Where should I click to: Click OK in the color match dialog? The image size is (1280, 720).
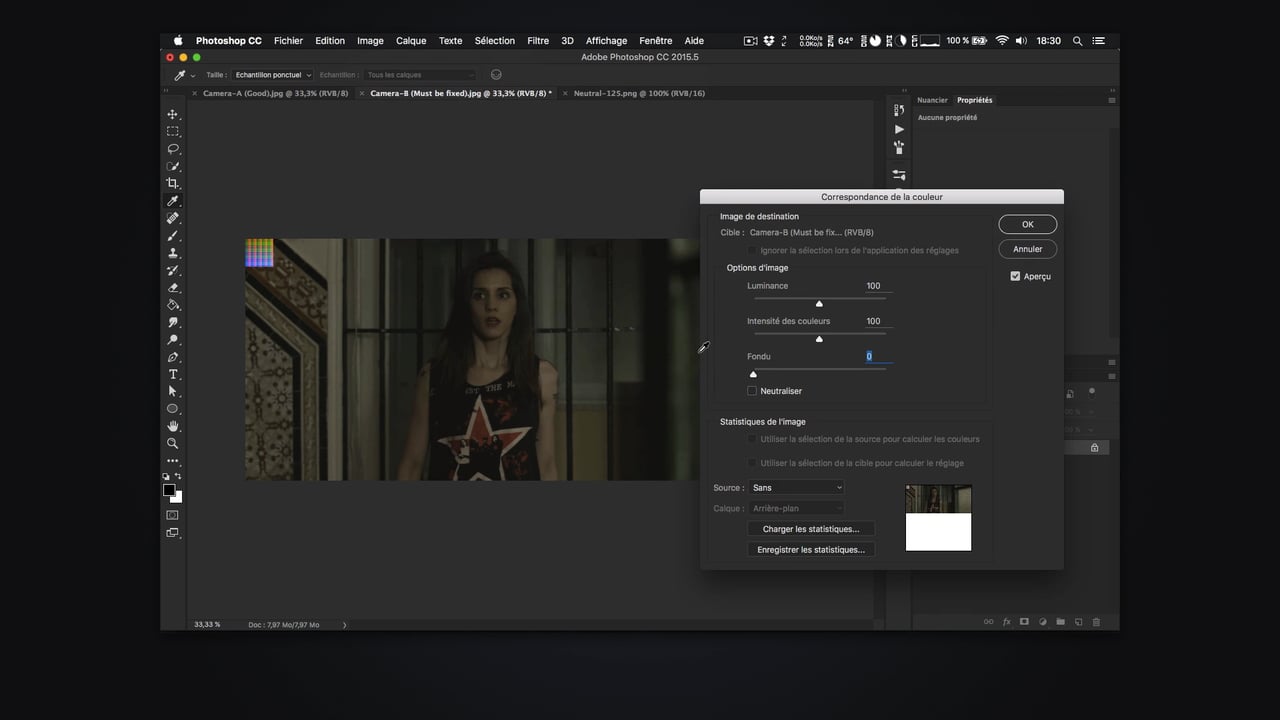coord(1027,224)
